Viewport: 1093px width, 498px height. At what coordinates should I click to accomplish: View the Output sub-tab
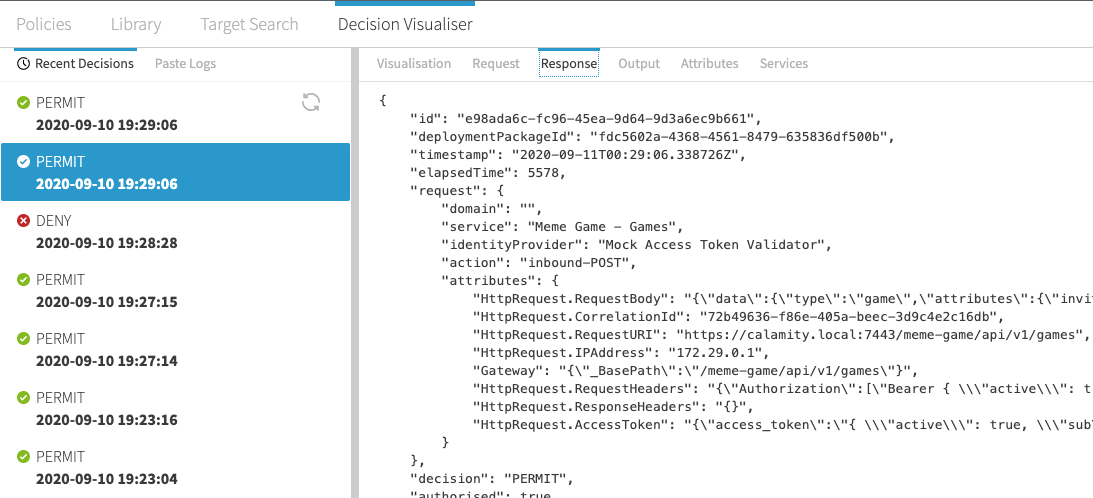point(639,64)
